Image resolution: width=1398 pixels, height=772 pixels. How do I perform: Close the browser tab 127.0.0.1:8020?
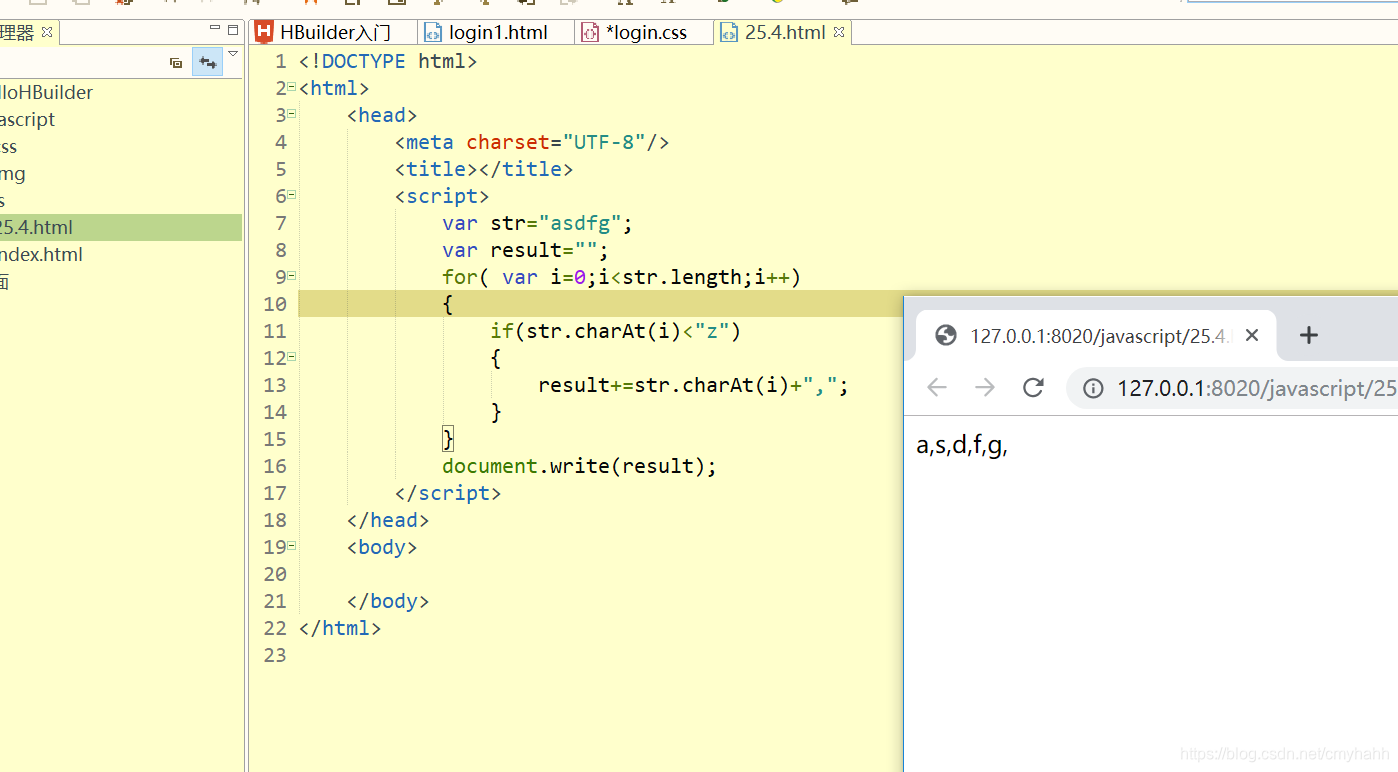[1252, 336]
